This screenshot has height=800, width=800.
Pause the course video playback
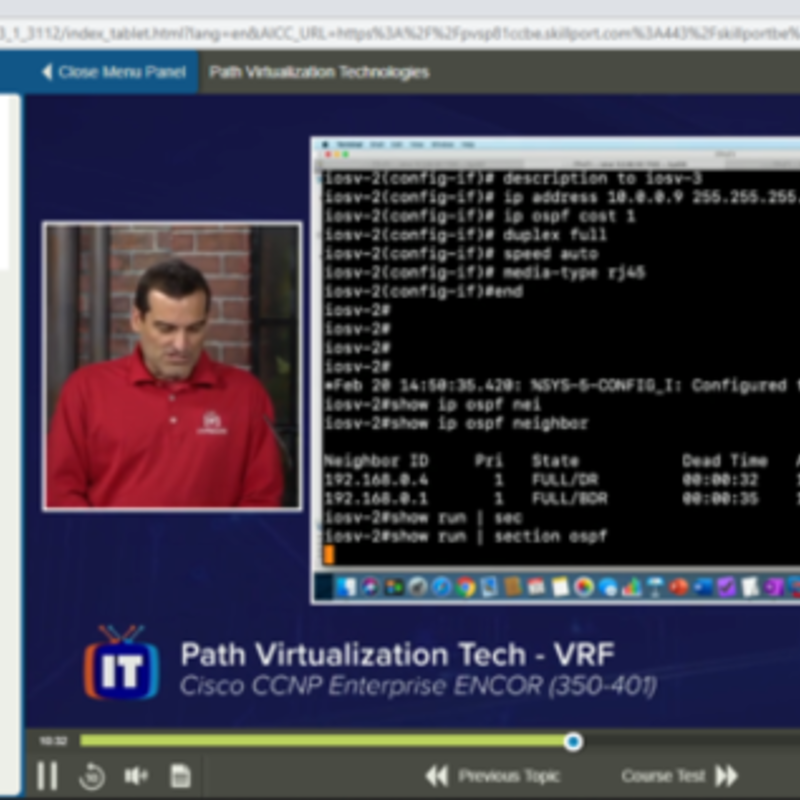click(x=47, y=776)
